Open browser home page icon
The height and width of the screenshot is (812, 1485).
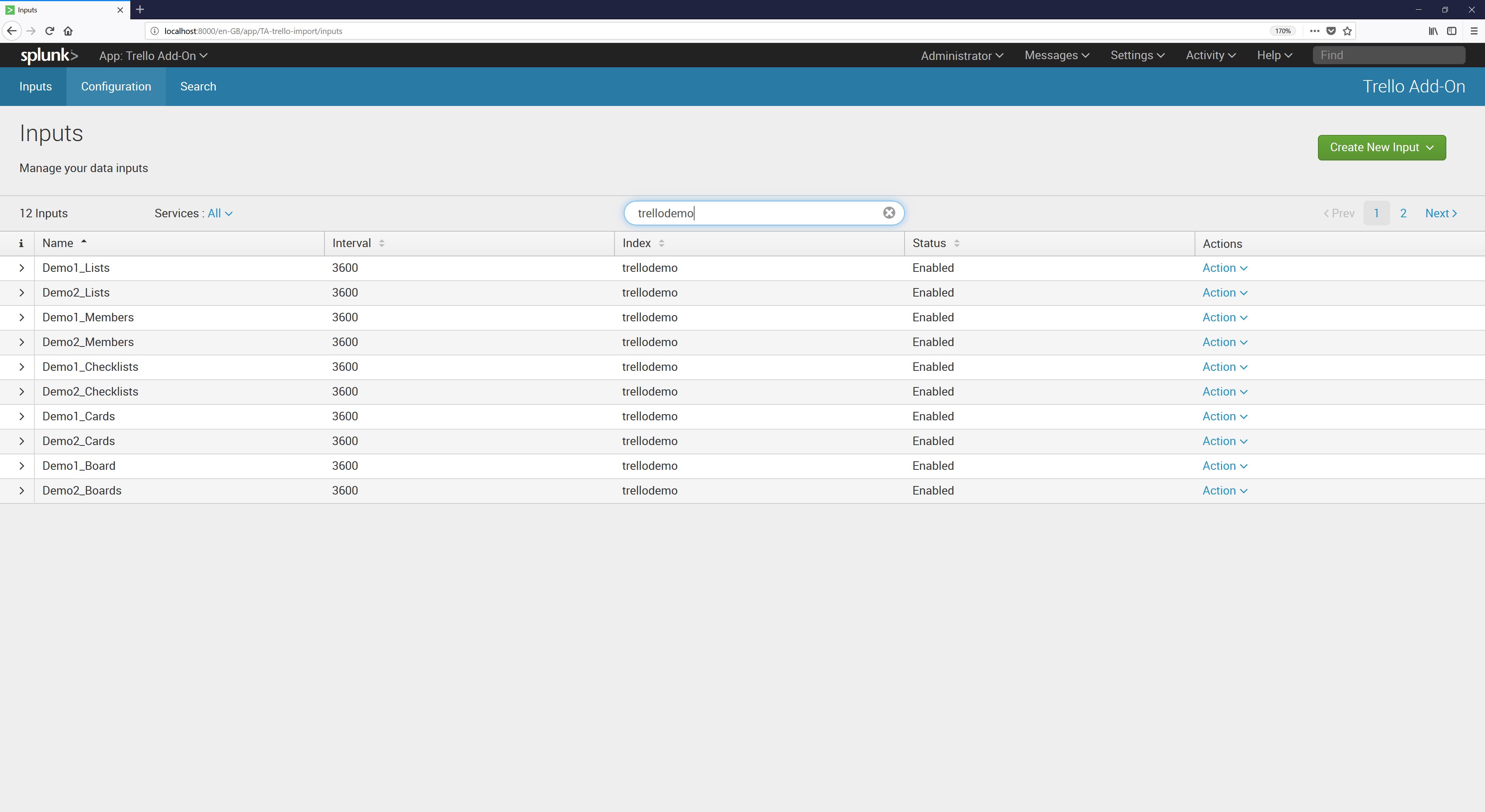point(68,31)
